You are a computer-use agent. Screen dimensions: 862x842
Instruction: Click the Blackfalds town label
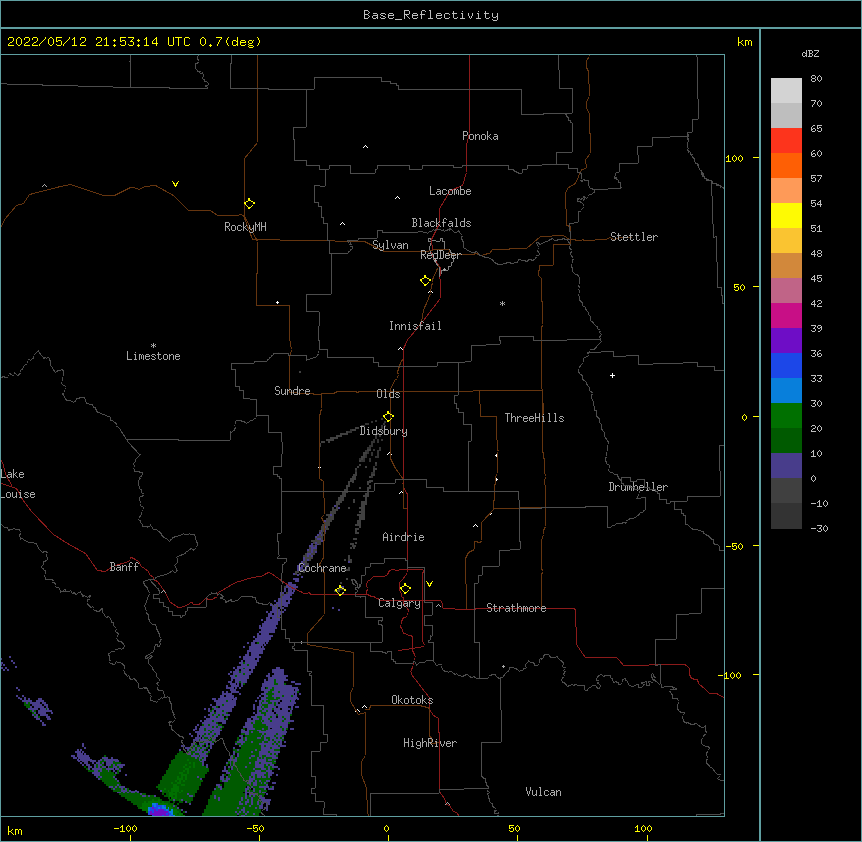coord(441,223)
